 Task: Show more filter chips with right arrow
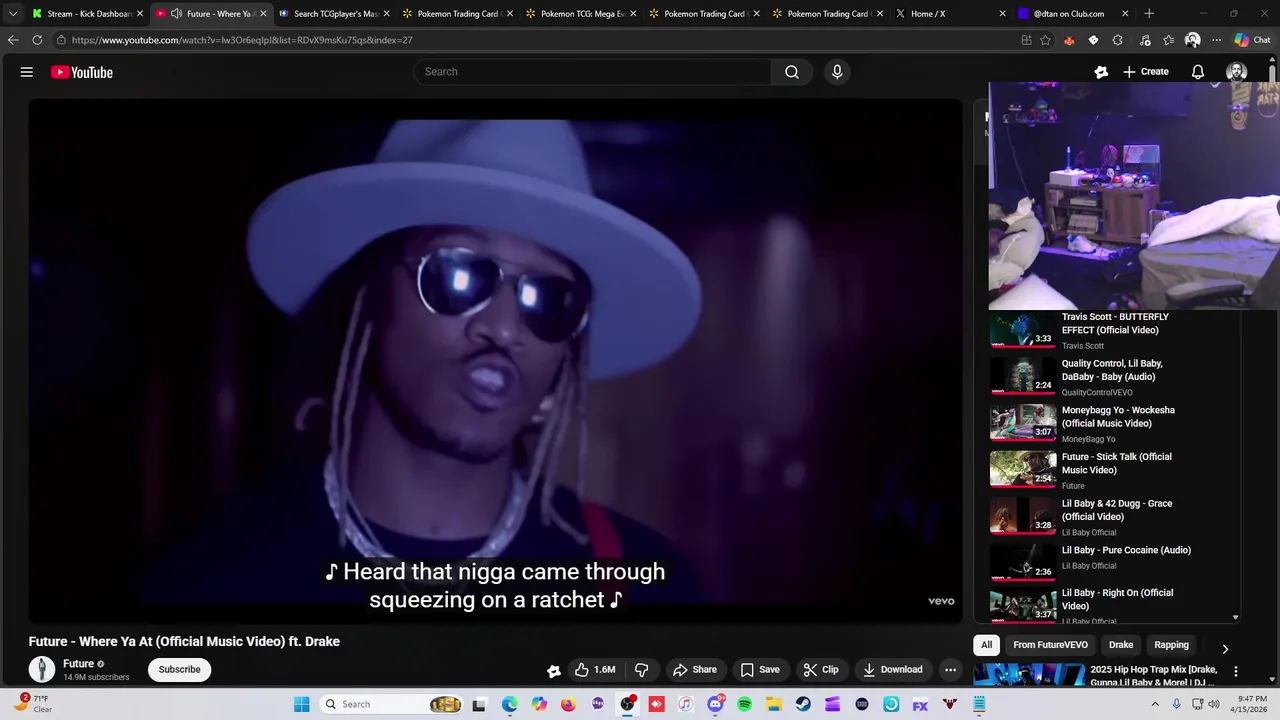pos(1225,649)
